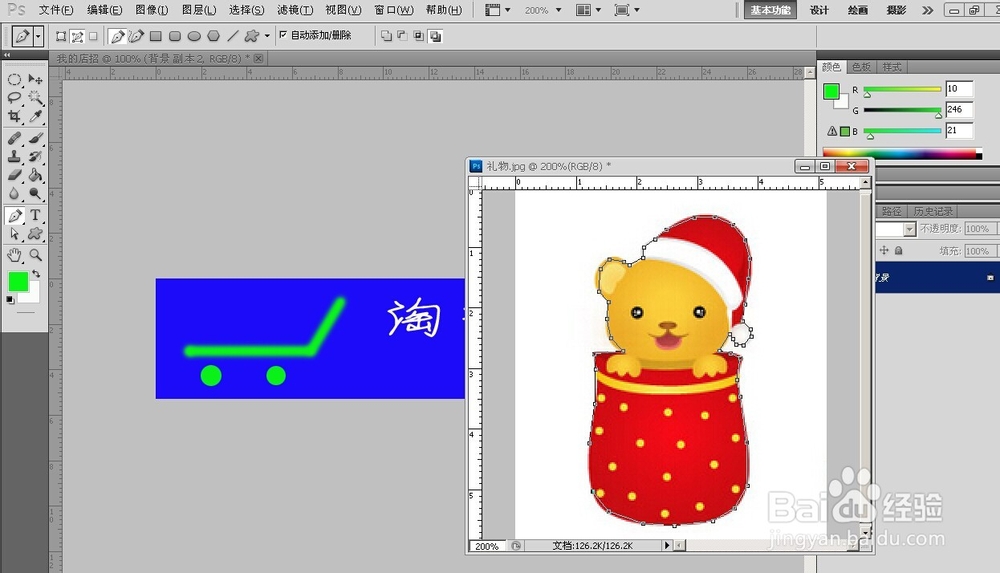Toggle the 自动添加/删除 checkbox

tap(283, 35)
